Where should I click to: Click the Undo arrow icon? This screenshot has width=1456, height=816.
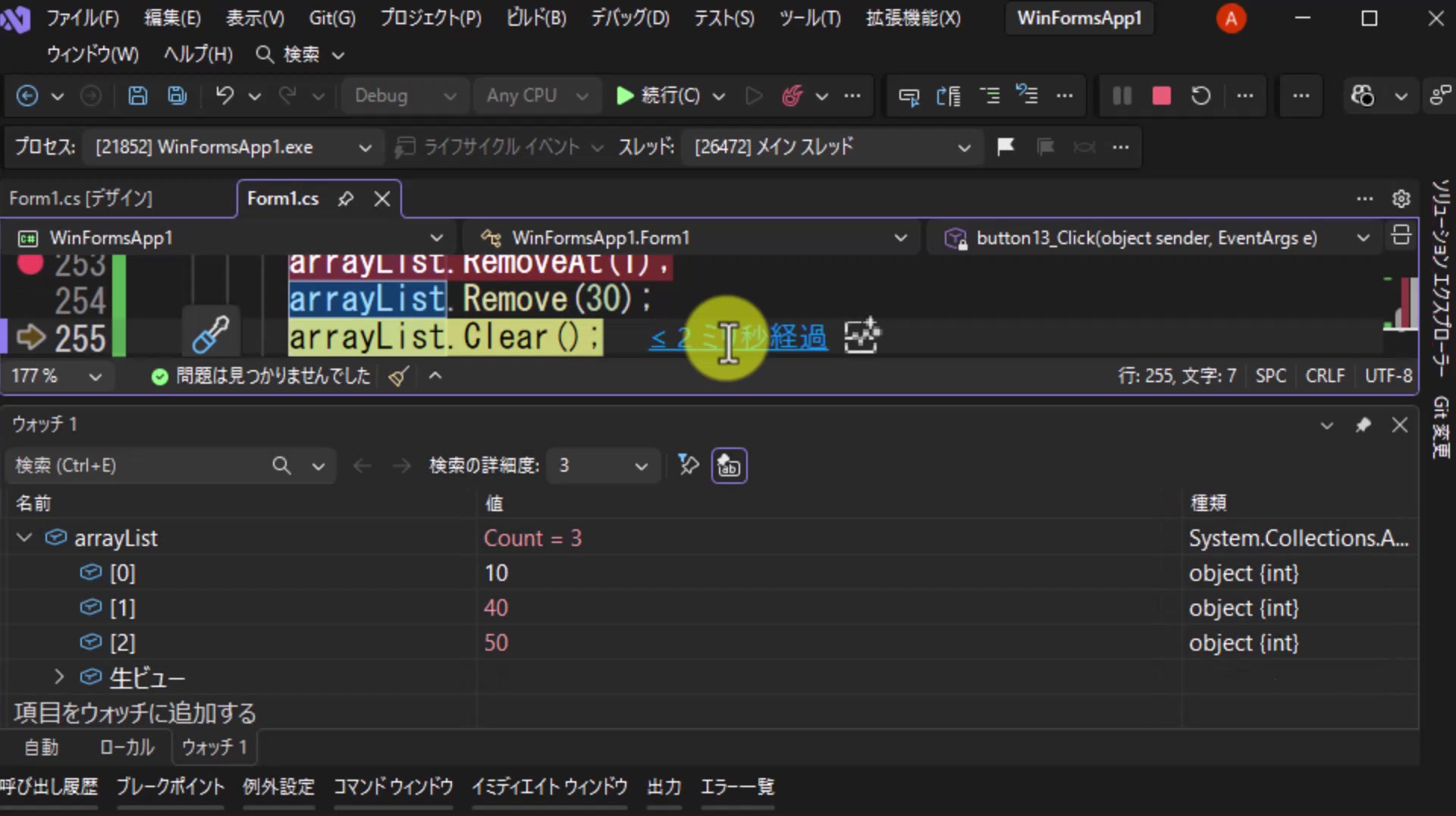tap(224, 96)
